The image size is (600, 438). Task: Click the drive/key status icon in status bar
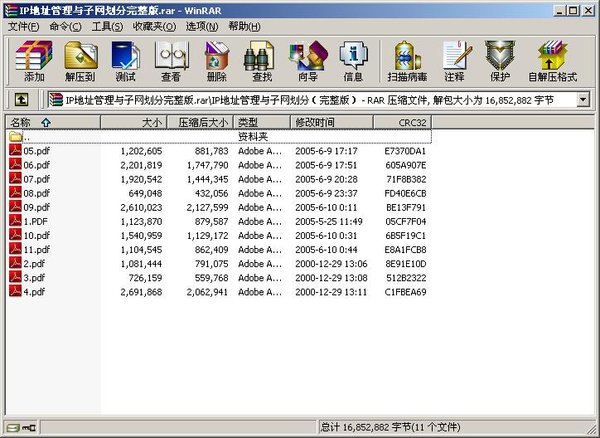21,427
